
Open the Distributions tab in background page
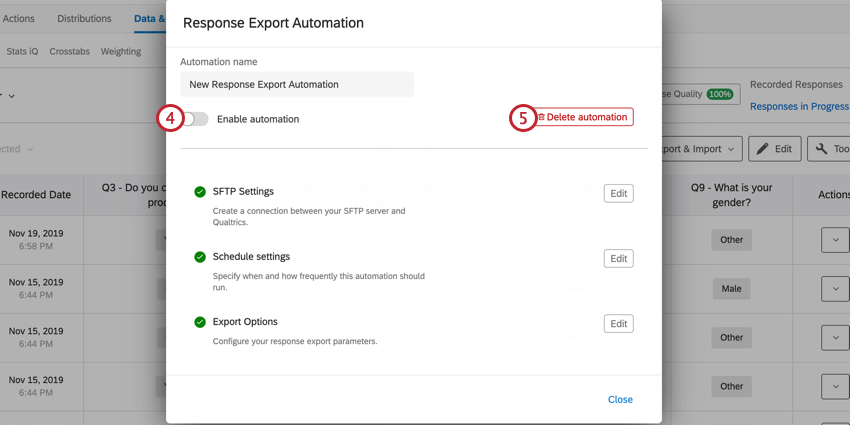pos(84,18)
